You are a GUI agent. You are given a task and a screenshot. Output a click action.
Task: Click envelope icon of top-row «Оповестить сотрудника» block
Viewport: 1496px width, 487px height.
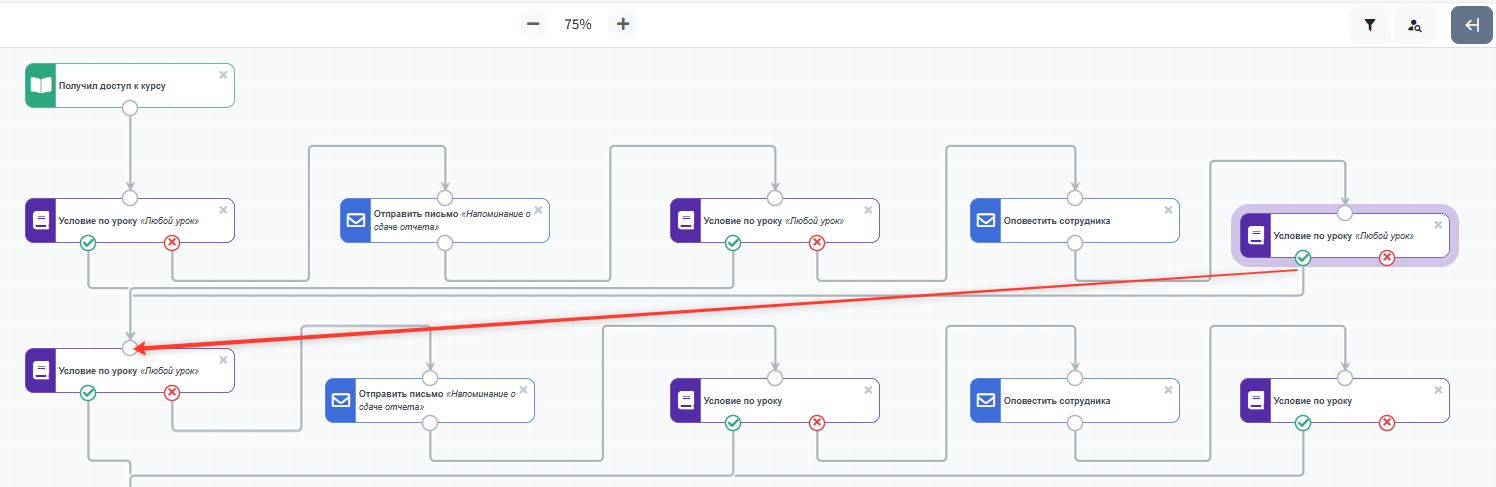coord(986,220)
